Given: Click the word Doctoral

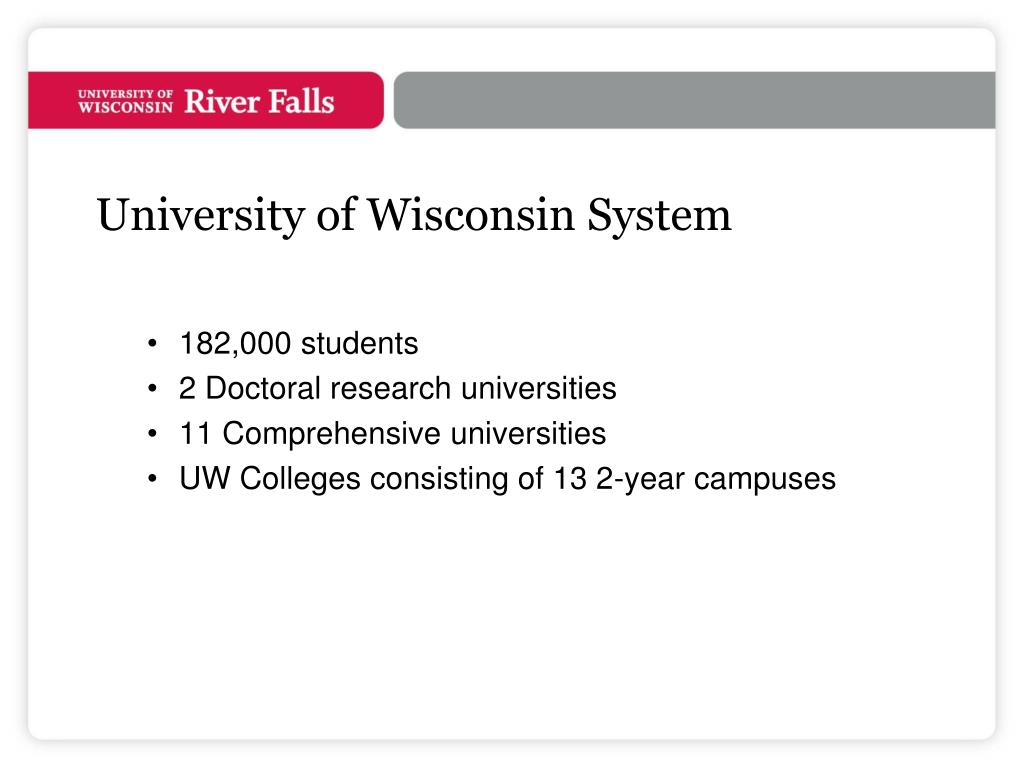Looking at the screenshot, I should click(x=263, y=388).
